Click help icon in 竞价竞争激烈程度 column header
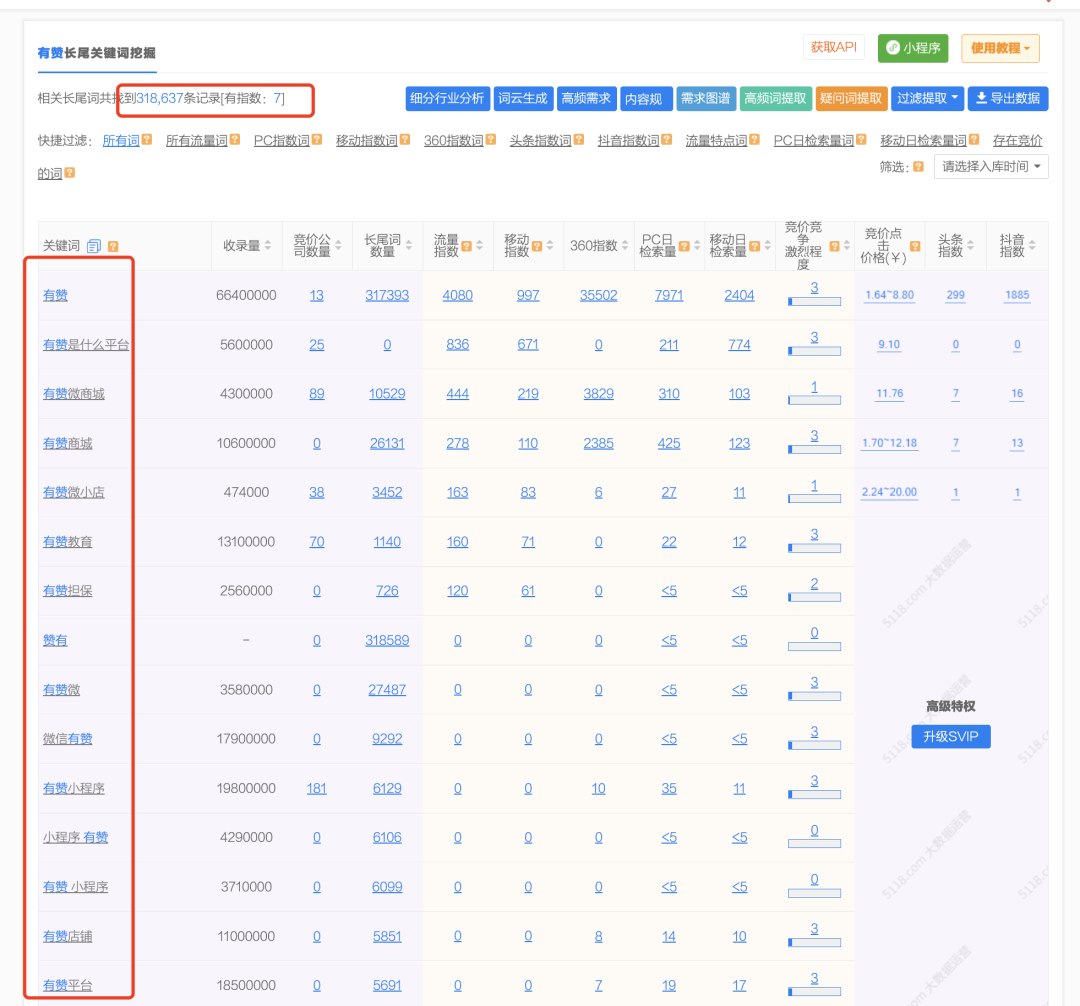 tap(834, 246)
